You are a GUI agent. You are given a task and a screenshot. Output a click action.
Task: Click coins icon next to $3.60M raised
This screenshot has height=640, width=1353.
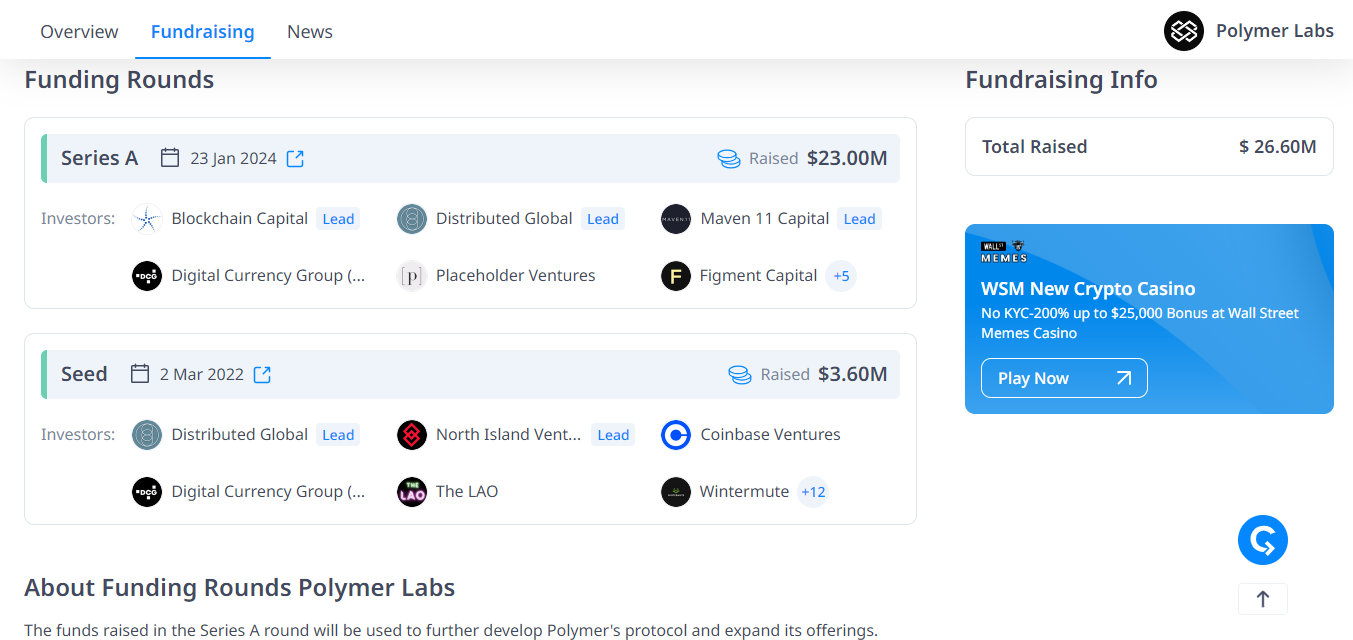click(x=740, y=374)
